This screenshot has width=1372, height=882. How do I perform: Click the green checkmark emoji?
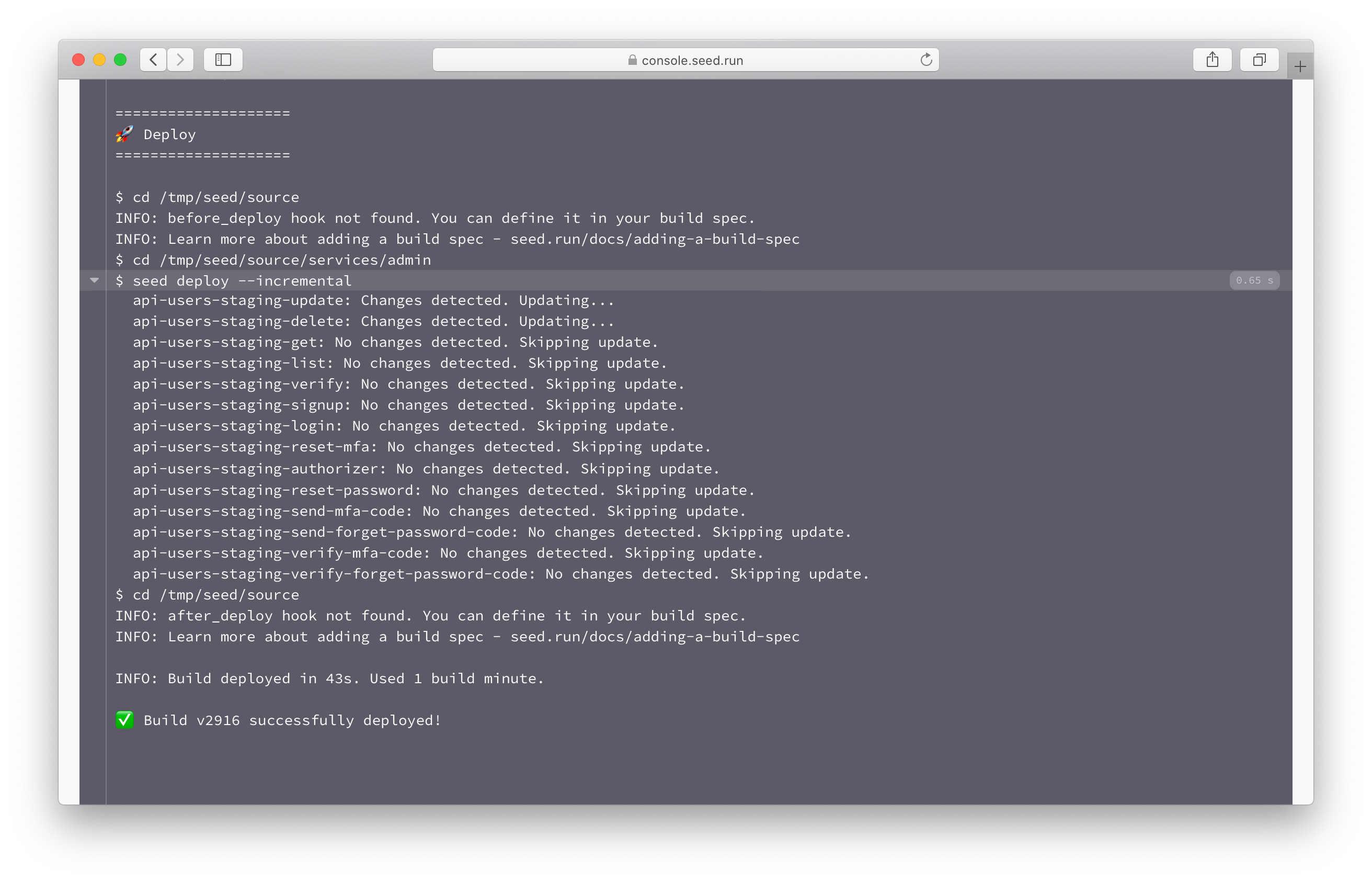[125, 720]
